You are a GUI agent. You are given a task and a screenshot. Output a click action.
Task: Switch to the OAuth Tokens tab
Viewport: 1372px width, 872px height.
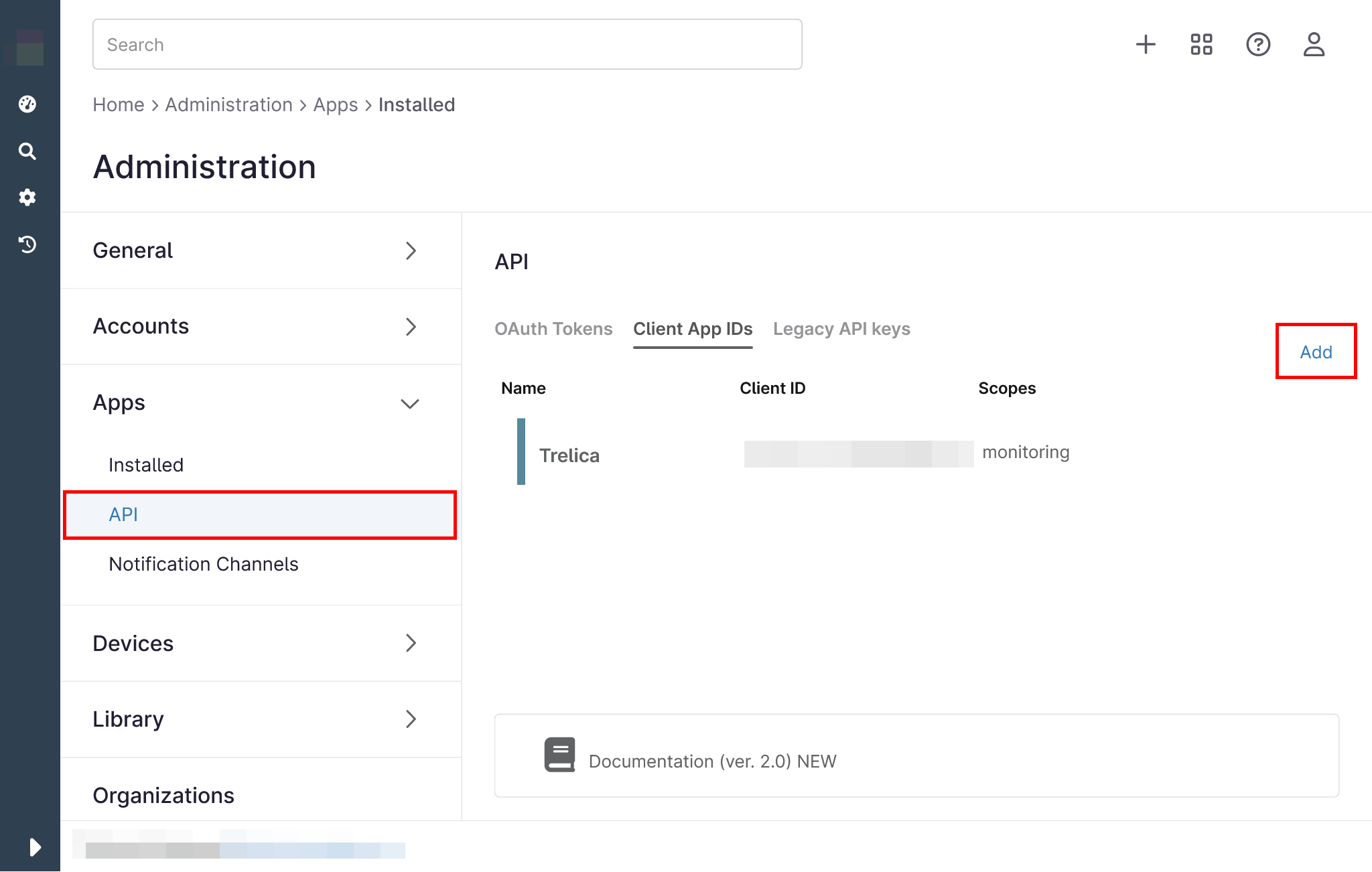point(553,329)
